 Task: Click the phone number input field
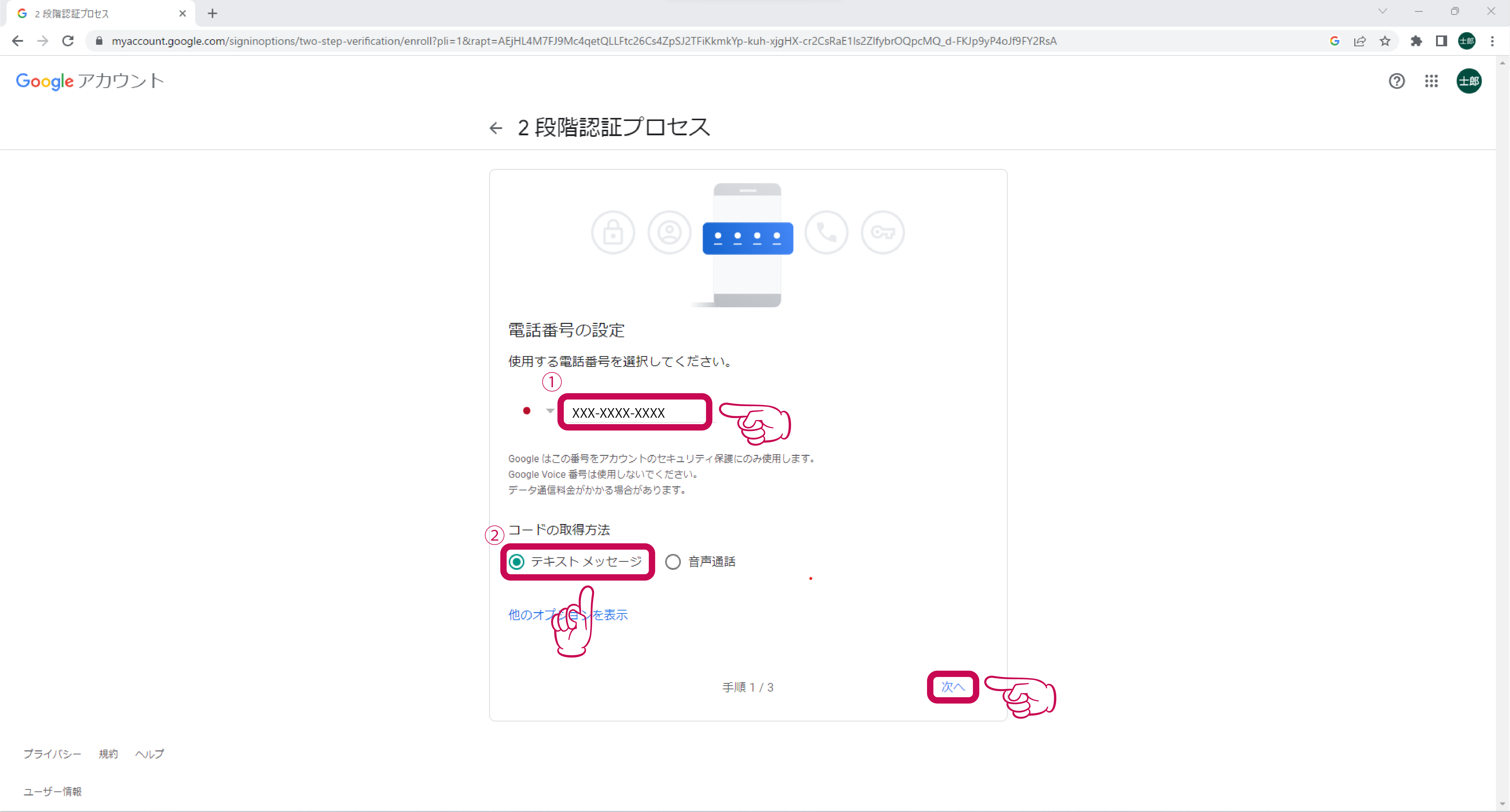pyautogui.click(x=634, y=412)
